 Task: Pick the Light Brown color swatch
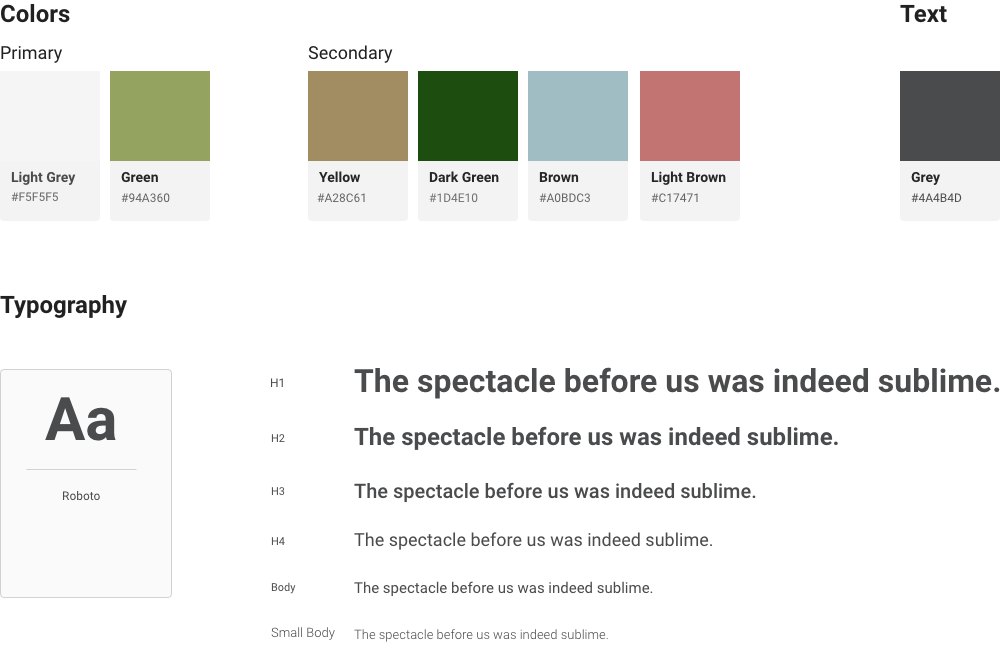(x=690, y=116)
